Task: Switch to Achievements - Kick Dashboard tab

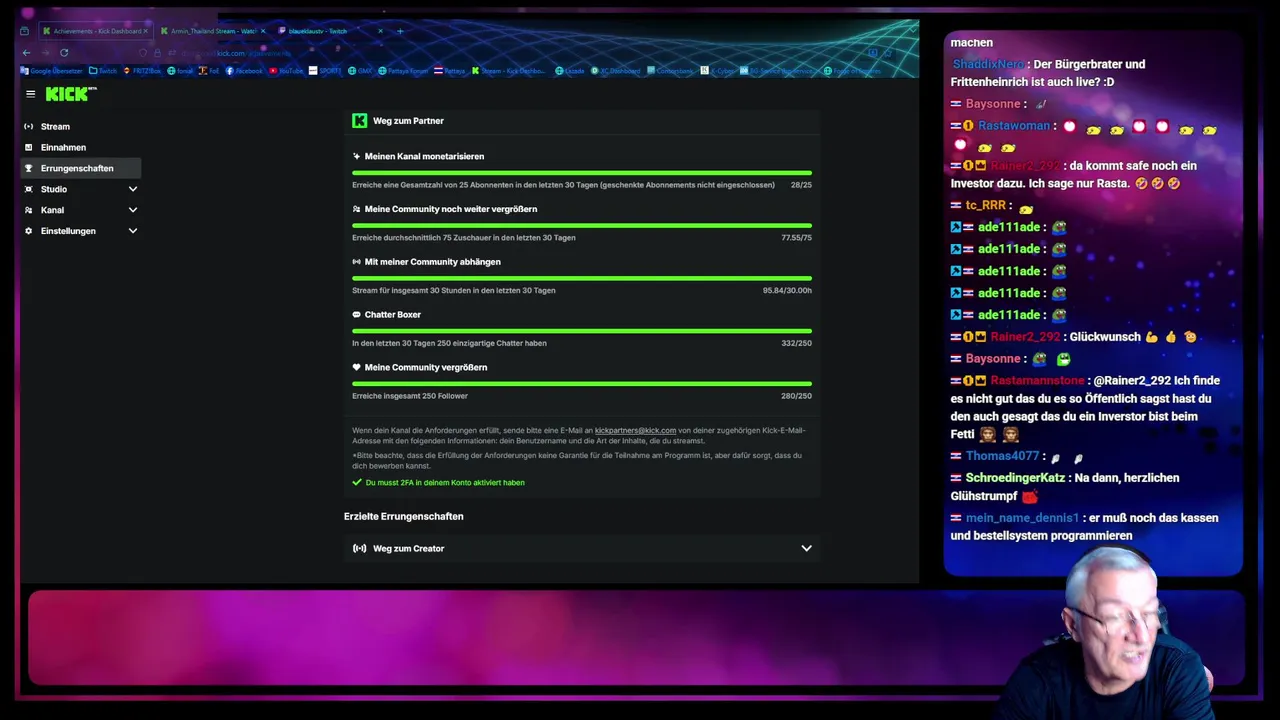Action: click(95, 31)
